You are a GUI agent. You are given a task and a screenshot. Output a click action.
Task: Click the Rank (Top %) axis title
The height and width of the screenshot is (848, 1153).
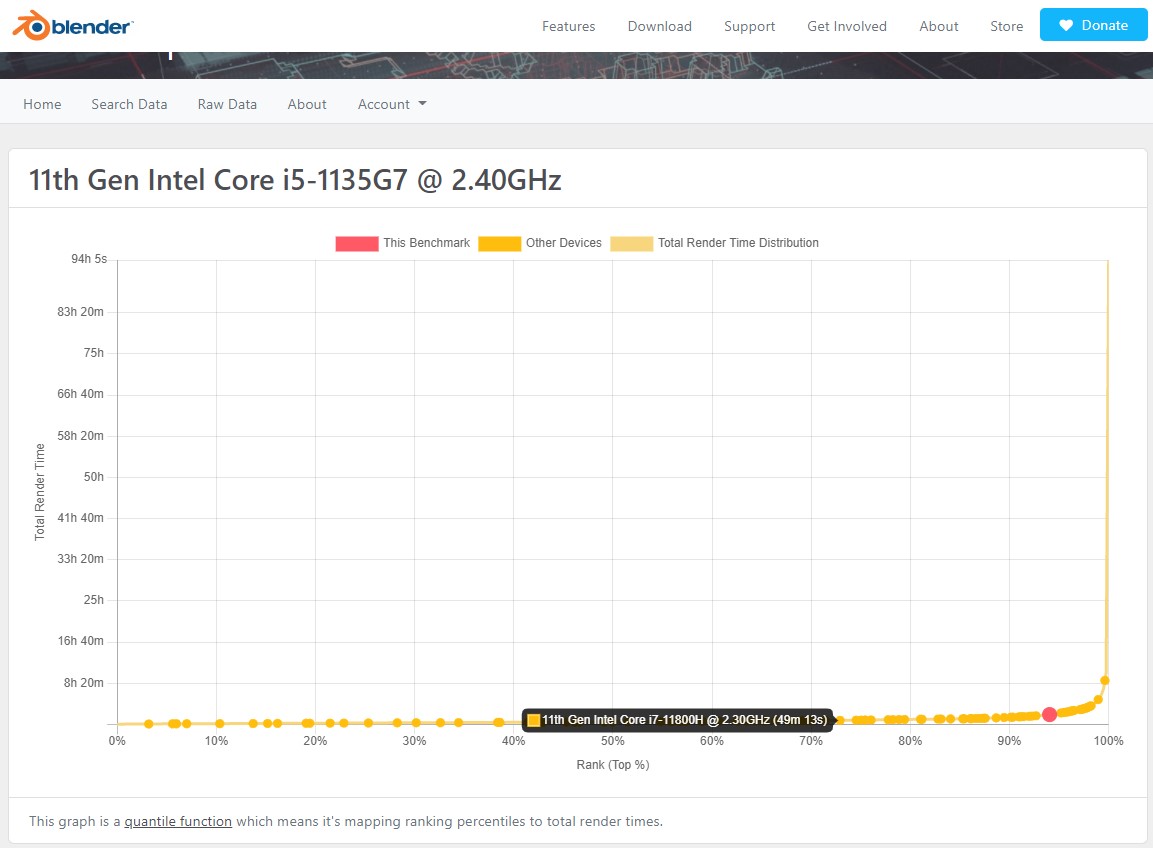coord(613,765)
